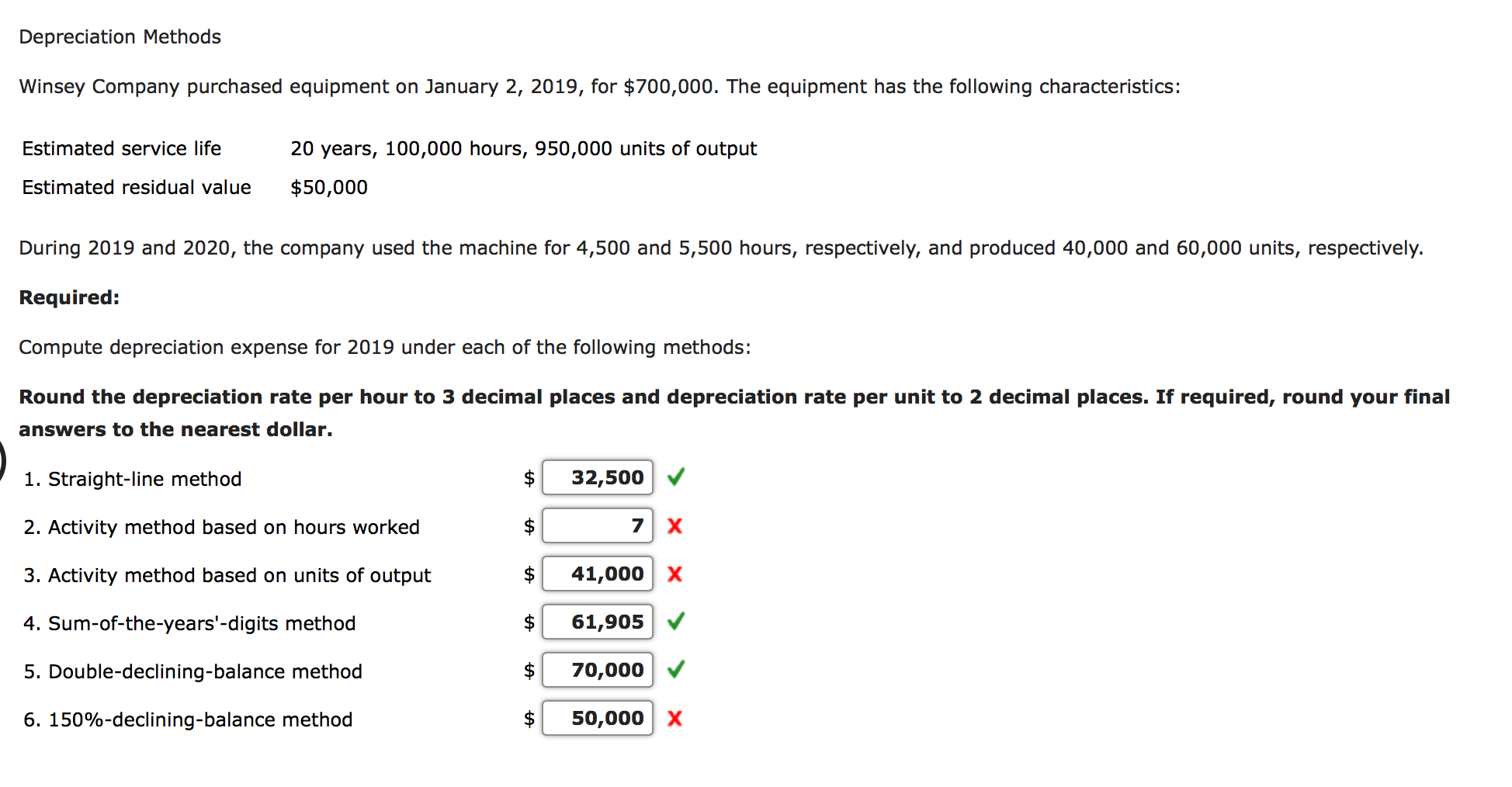Click the Required: label

pyautogui.click(x=68, y=297)
